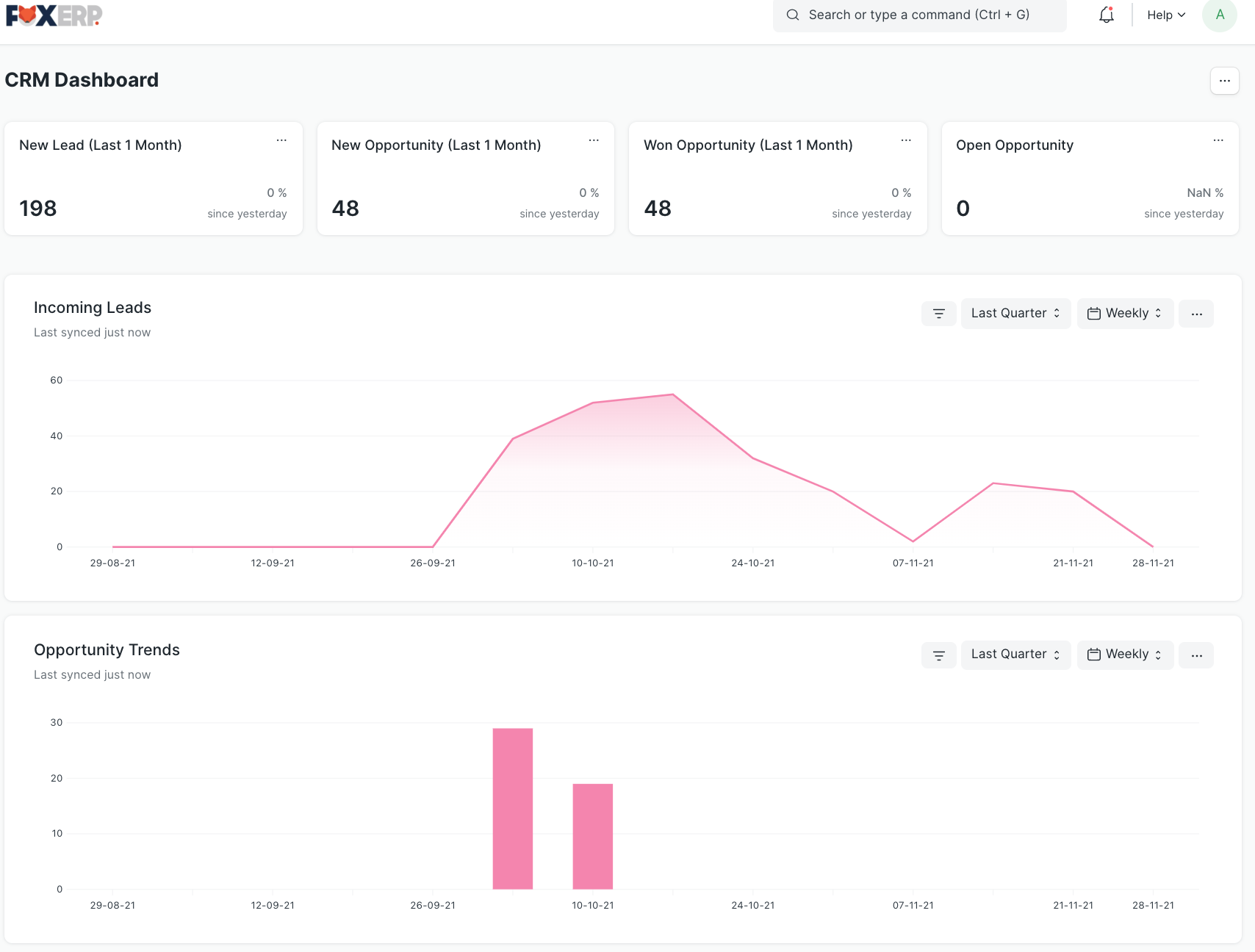The image size is (1255, 952).
Task: Click the Open Opportunity card title
Action: (1015, 145)
